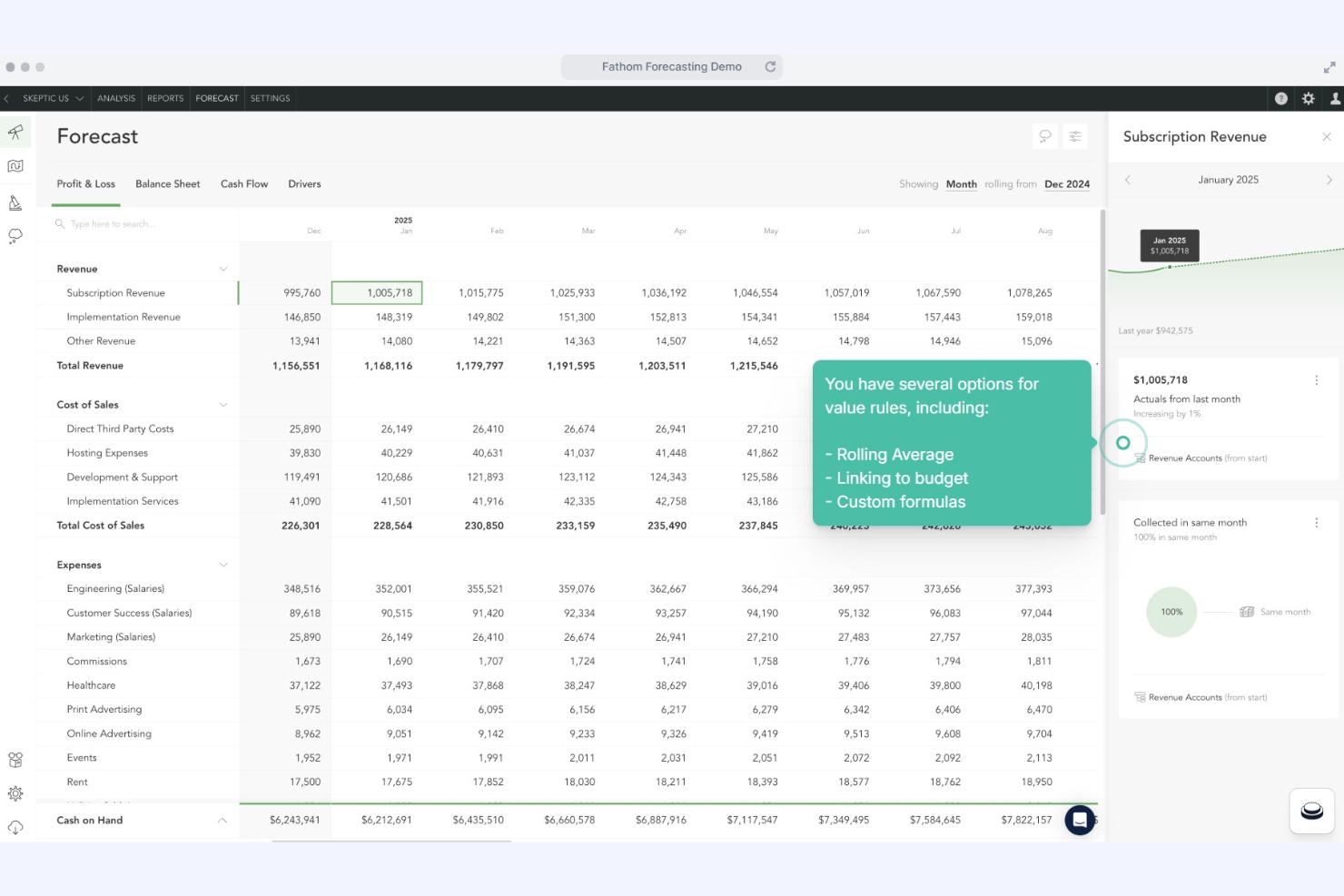The height and width of the screenshot is (896, 1344).
Task: Open the forecast display options sliders icon
Action: pos(1075,135)
